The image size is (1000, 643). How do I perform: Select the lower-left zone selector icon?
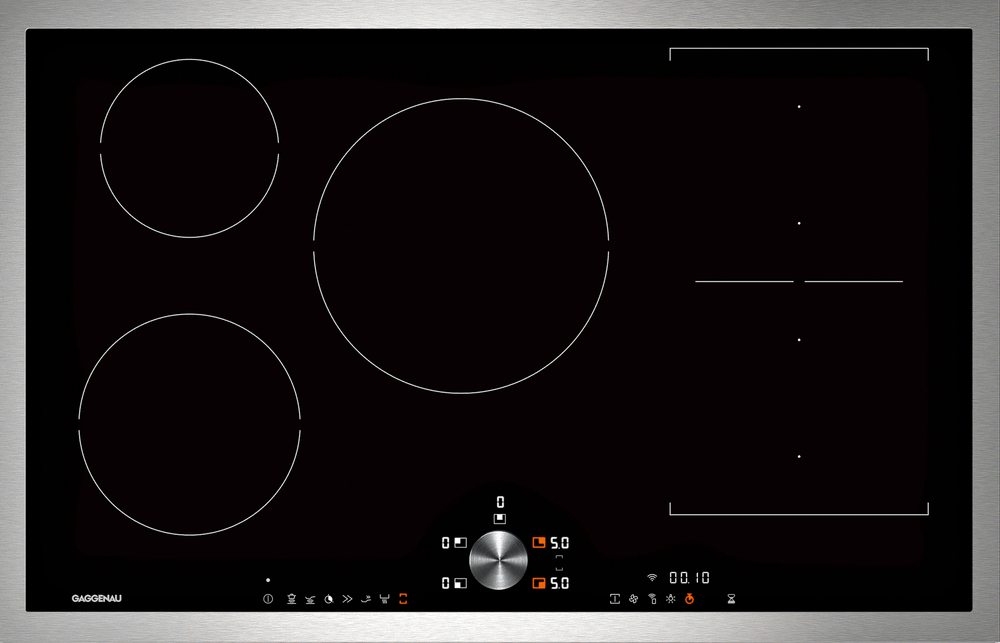point(460,583)
